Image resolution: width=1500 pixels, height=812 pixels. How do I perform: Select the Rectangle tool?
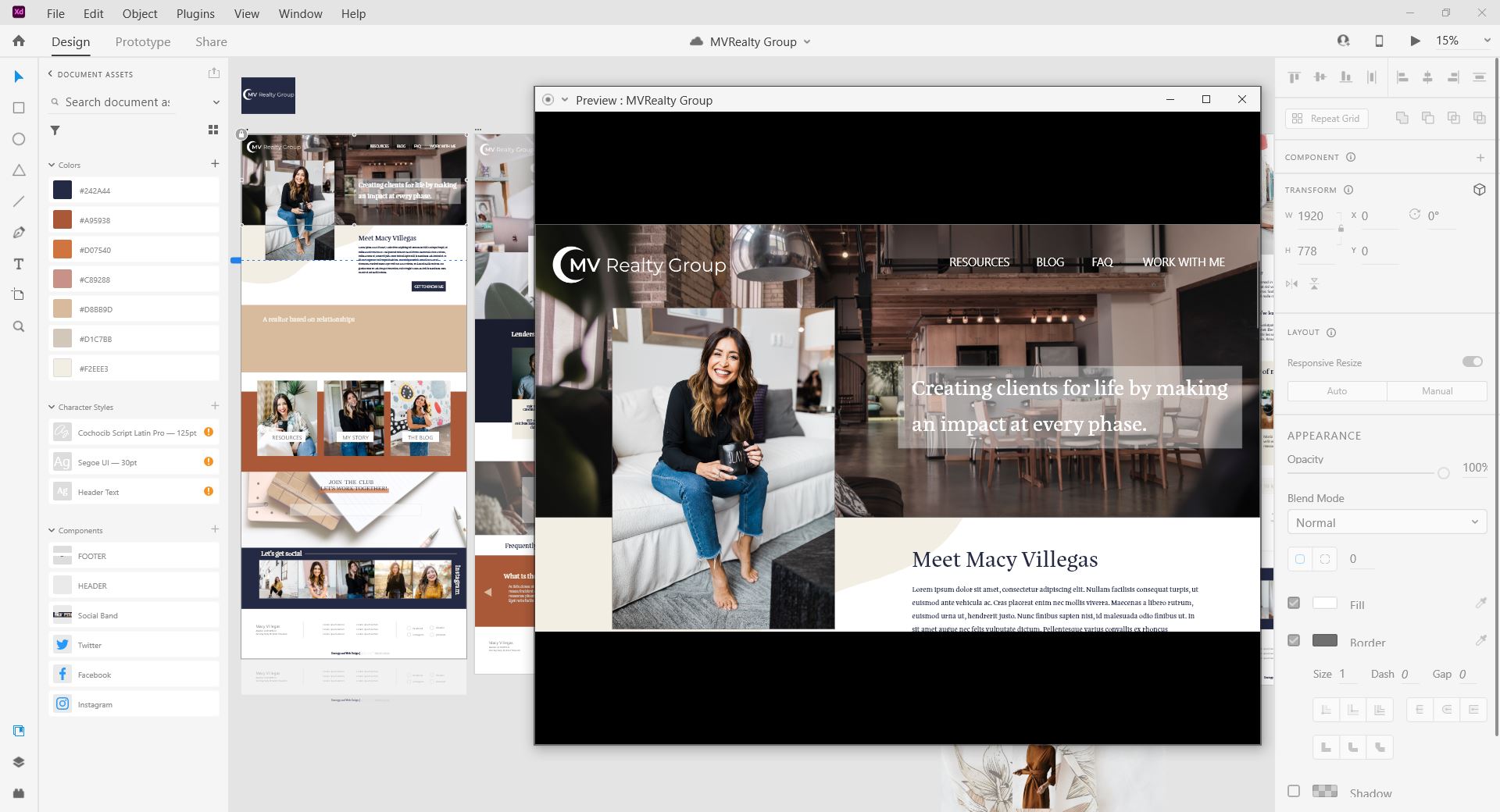point(19,108)
